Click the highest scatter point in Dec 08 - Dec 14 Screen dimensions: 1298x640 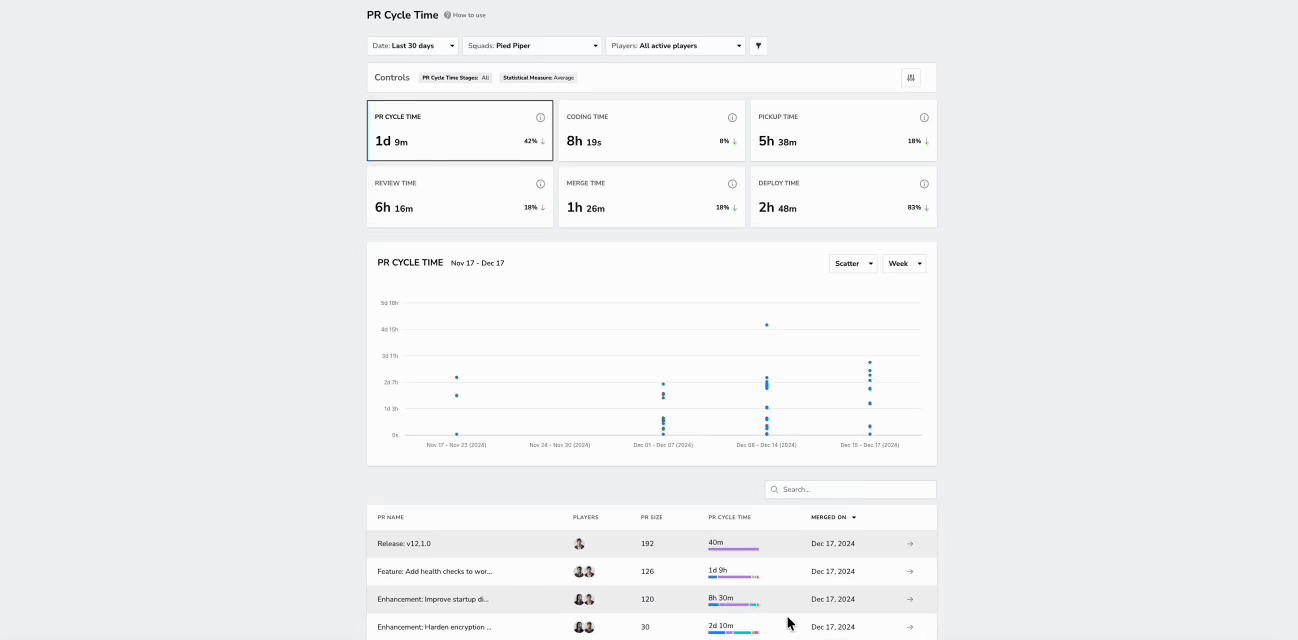pos(767,325)
